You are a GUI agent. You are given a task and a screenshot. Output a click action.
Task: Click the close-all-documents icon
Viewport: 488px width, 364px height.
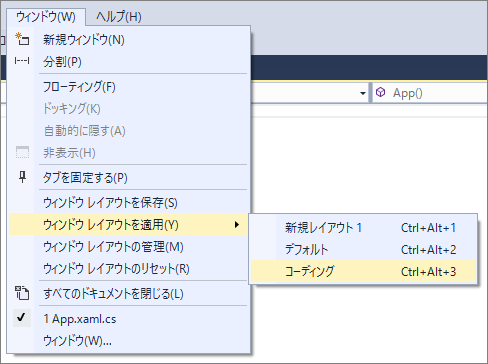point(22,293)
